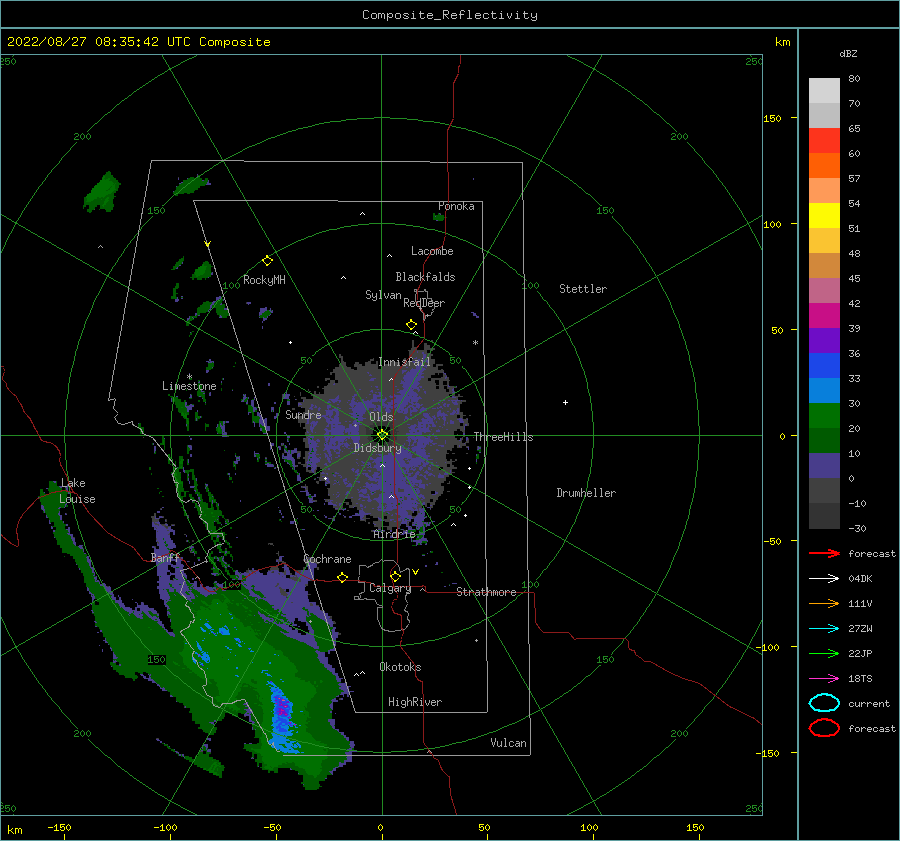Click the white plus marker west of Drumheller

pos(565,402)
